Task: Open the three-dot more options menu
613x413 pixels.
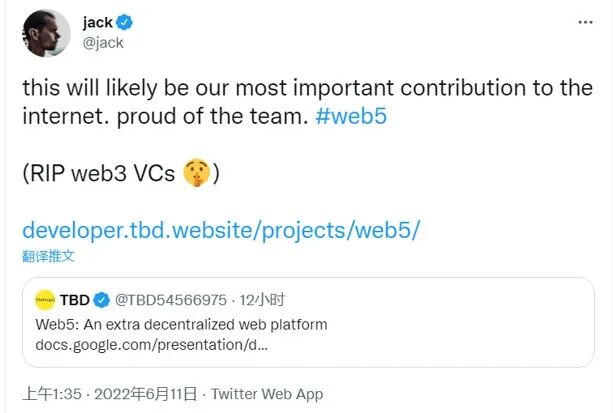Action: (585, 22)
